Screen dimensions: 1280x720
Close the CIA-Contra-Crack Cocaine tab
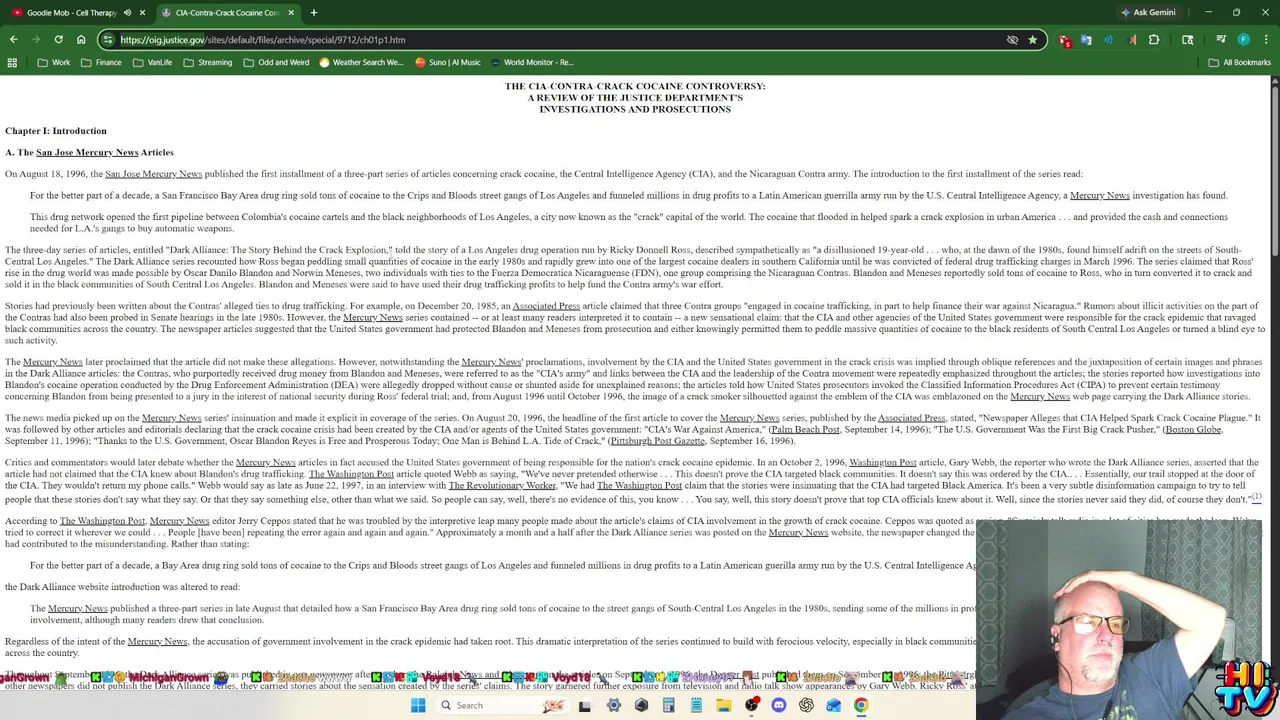291,13
